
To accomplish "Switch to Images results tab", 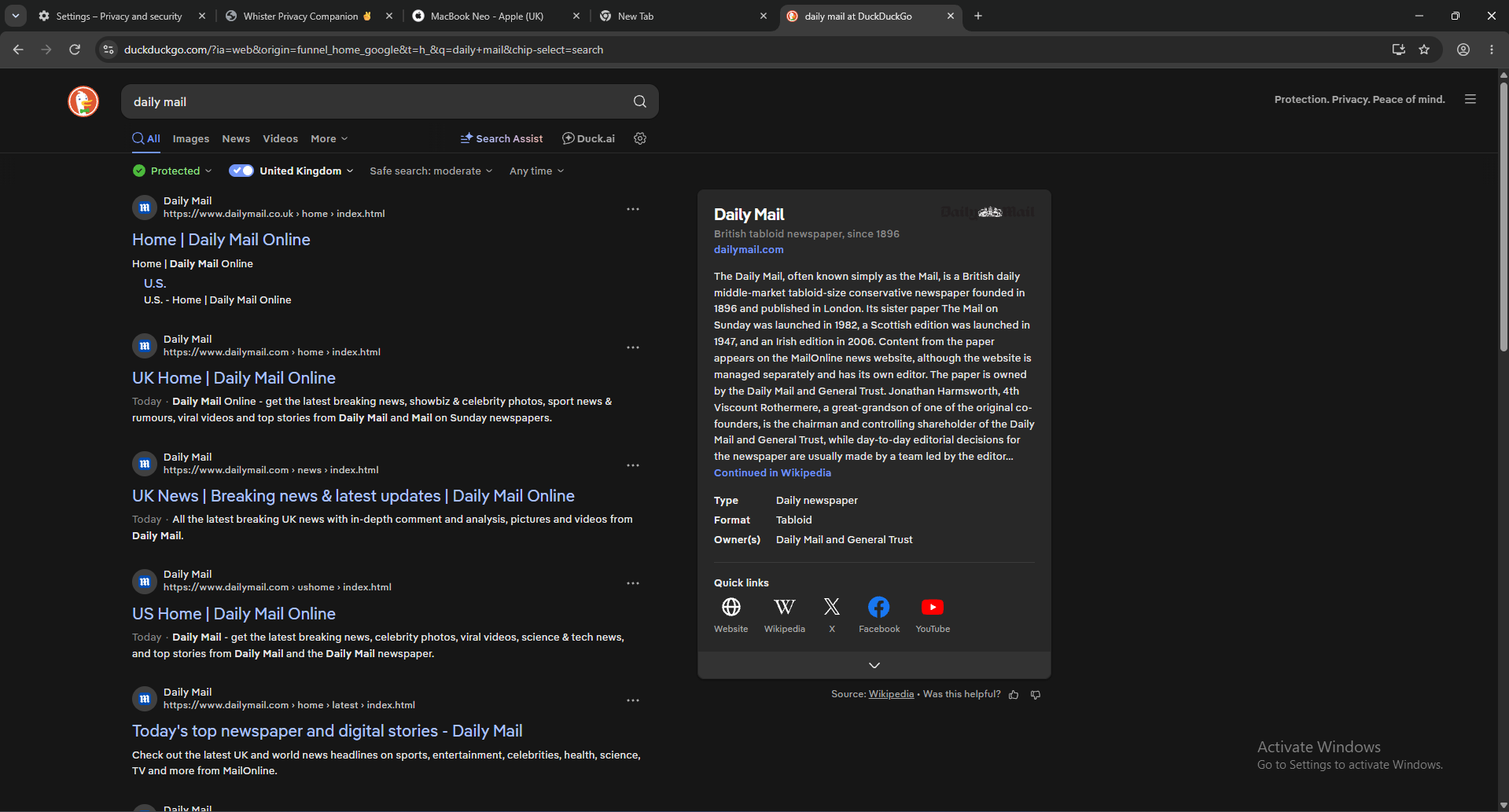I will pos(191,138).
